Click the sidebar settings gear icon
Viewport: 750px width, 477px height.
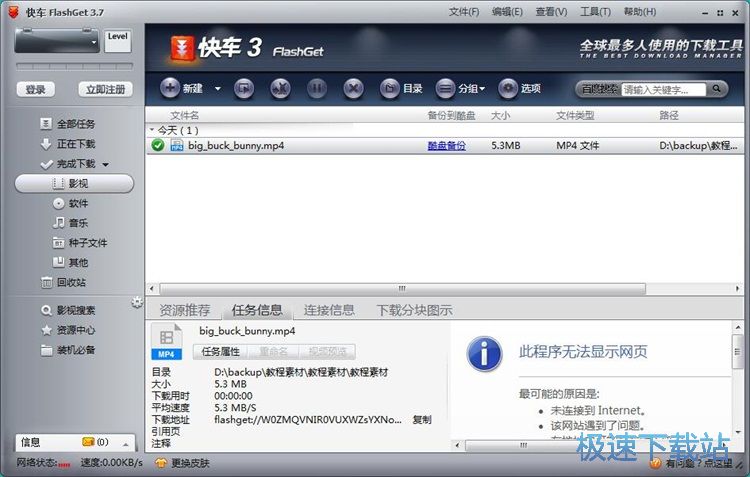[x=137, y=302]
